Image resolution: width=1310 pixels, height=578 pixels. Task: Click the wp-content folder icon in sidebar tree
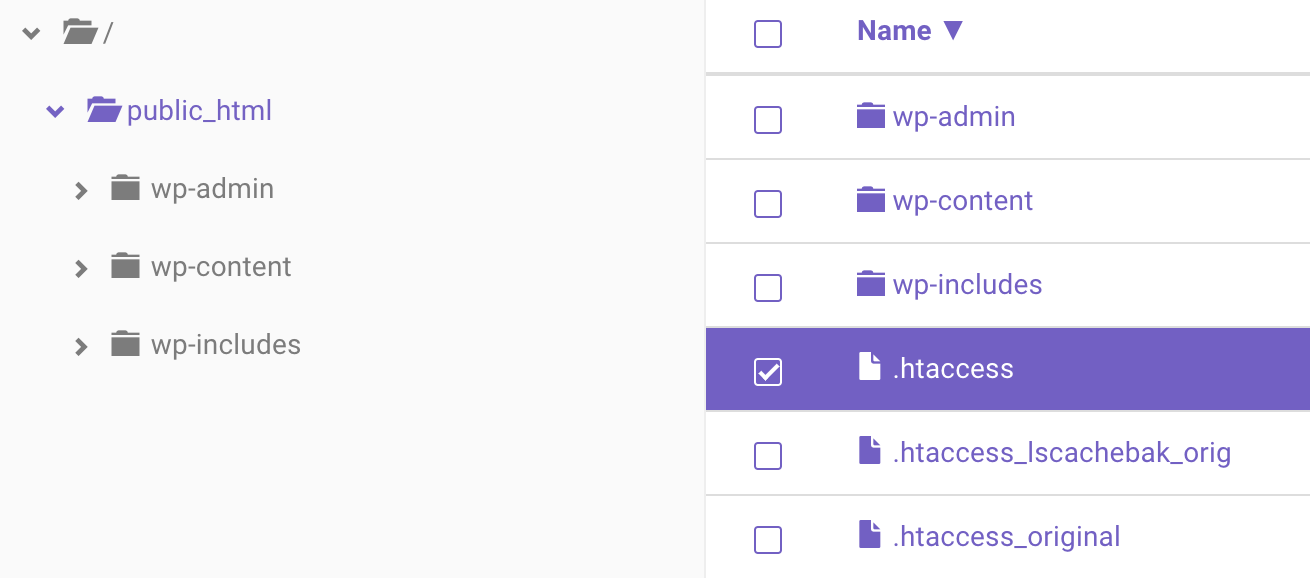(x=125, y=266)
